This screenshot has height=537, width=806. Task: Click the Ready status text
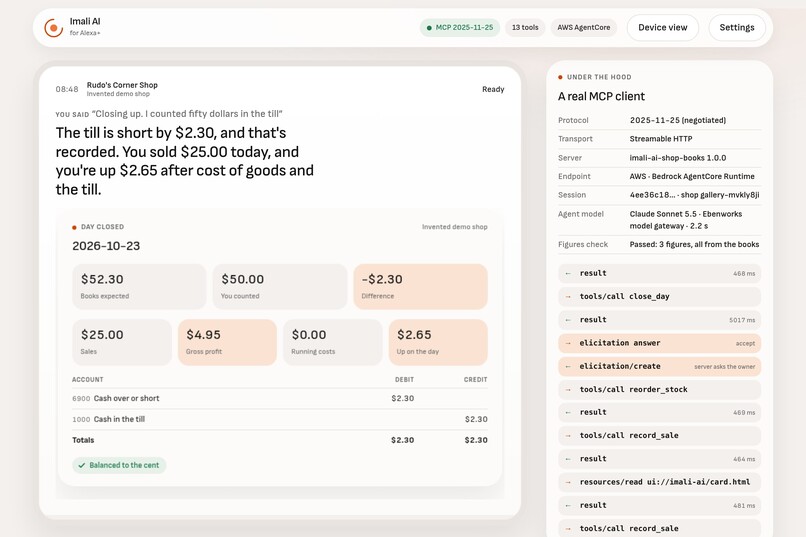click(x=493, y=89)
